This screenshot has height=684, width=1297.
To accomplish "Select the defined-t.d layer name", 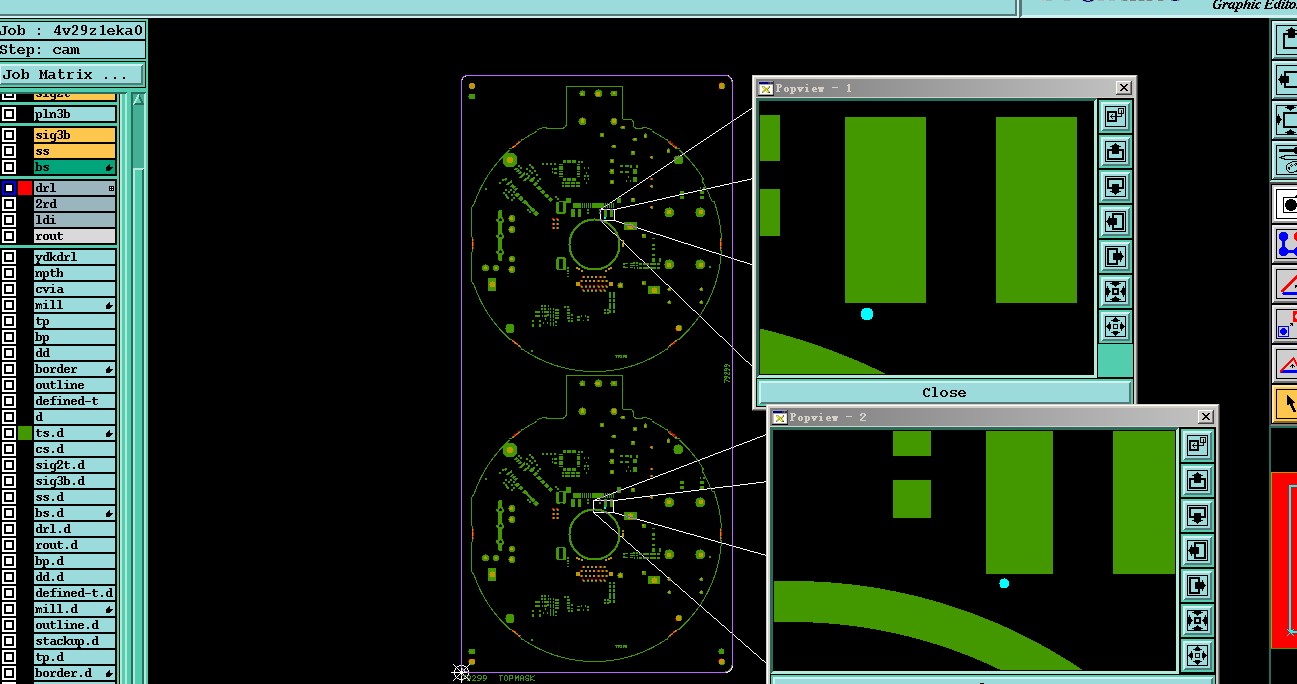I will [75, 593].
